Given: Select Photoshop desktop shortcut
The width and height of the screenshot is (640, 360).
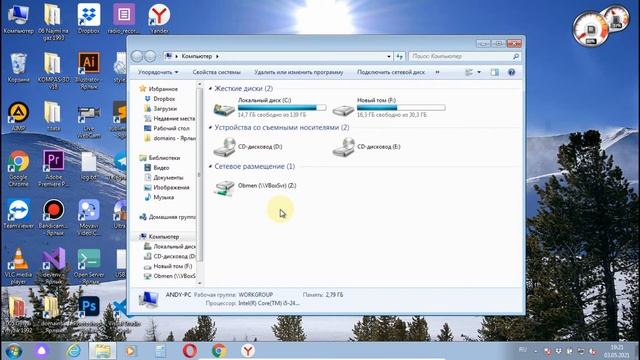Looking at the screenshot, I should [x=89, y=307].
